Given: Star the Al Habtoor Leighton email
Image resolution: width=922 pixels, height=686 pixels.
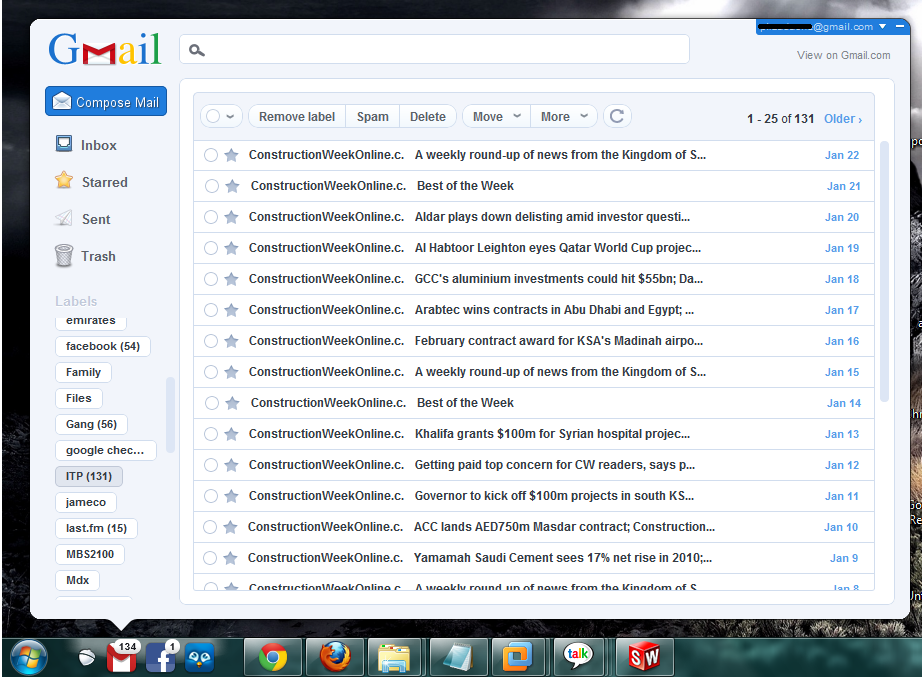Looking at the screenshot, I should [x=232, y=248].
